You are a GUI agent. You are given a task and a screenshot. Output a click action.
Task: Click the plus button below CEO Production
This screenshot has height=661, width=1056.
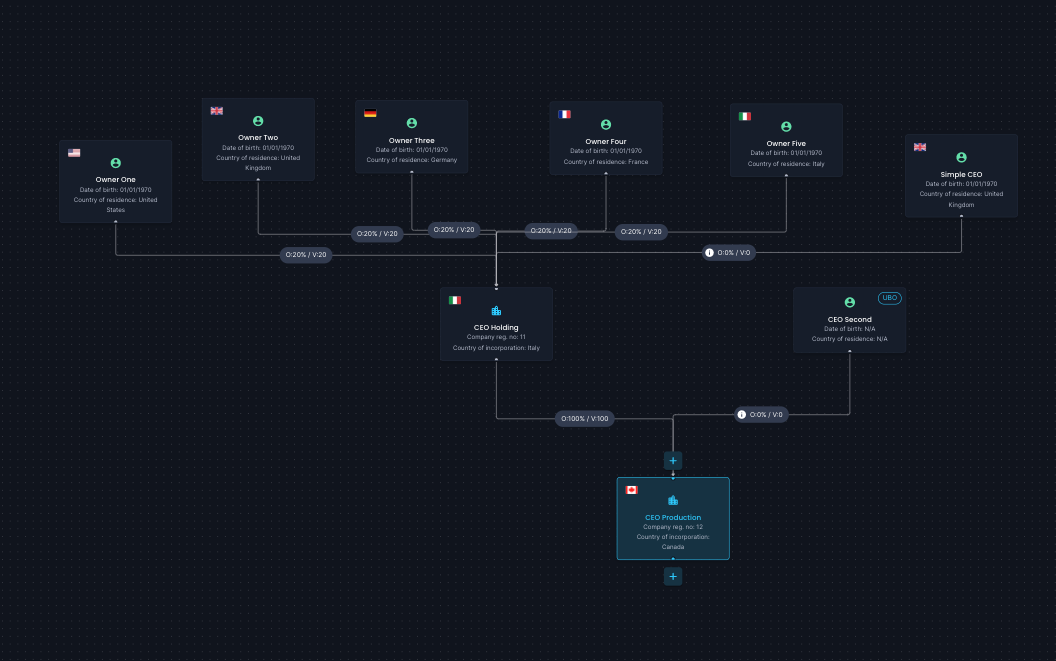[x=673, y=577]
